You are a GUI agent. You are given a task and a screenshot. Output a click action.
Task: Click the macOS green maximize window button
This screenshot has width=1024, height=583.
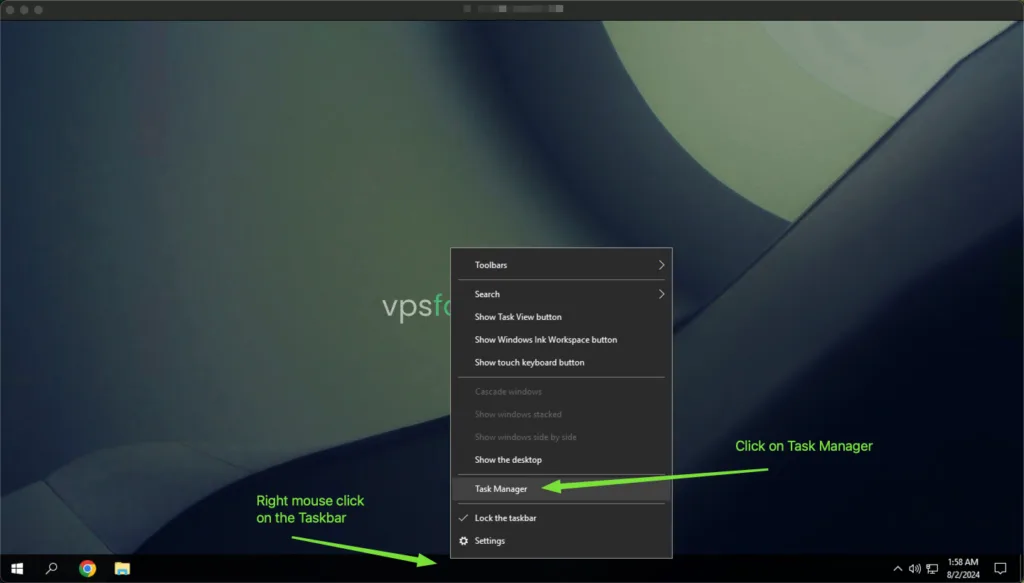pyautogui.click(x=39, y=9)
